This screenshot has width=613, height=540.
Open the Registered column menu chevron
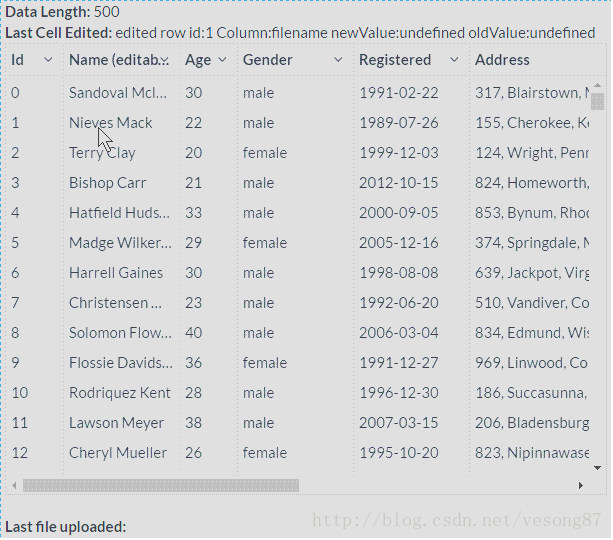click(x=454, y=60)
